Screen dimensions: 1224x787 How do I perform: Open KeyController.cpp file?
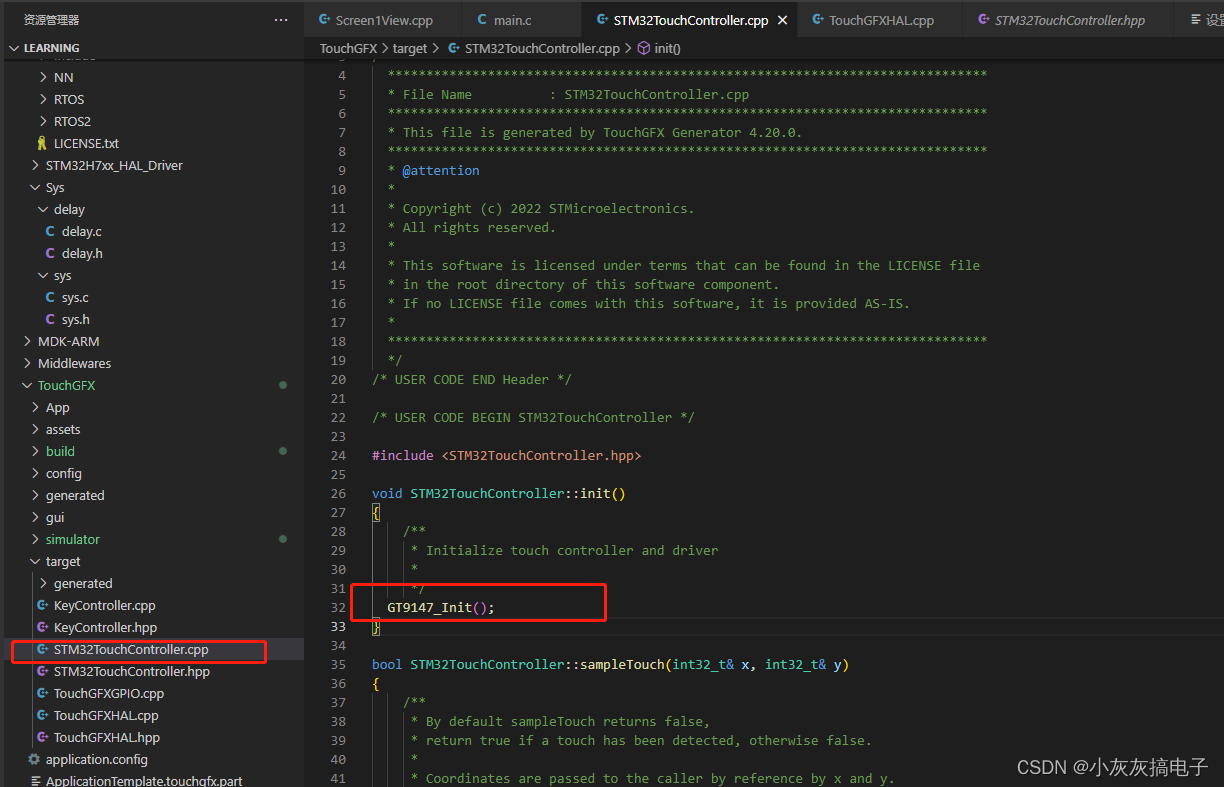click(104, 605)
